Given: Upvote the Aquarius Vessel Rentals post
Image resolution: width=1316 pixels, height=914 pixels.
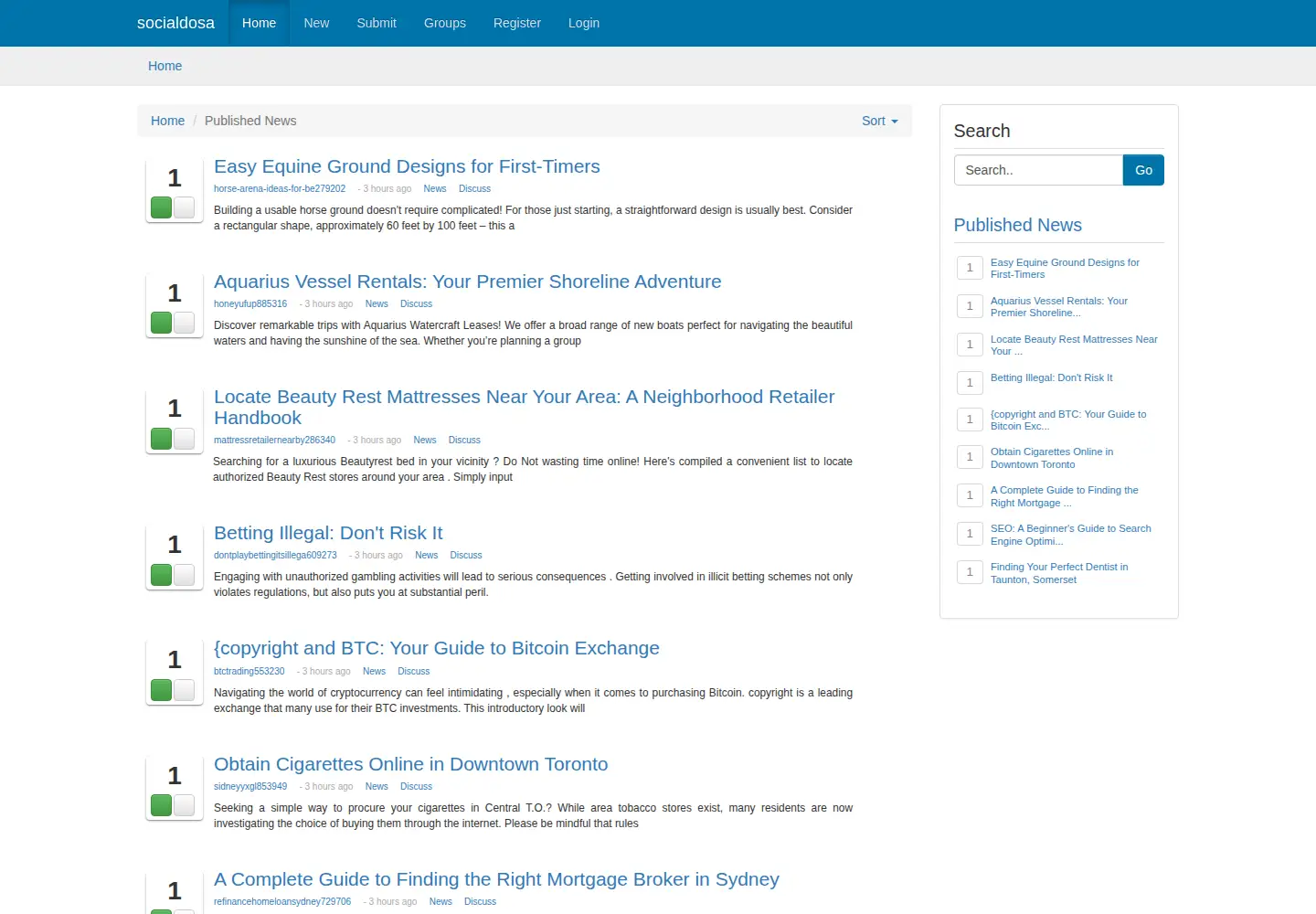Looking at the screenshot, I should pyautogui.click(x=162, y=323).
